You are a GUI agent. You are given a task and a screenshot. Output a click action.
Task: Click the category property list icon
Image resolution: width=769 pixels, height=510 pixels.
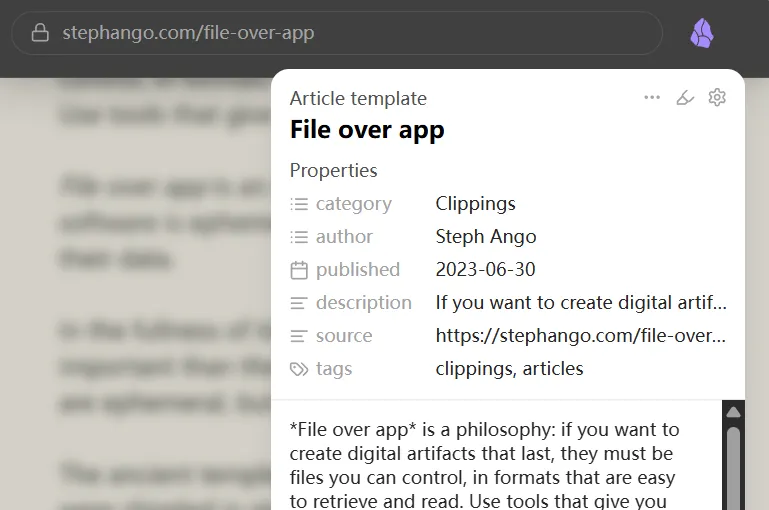click(x=299, y=204)
